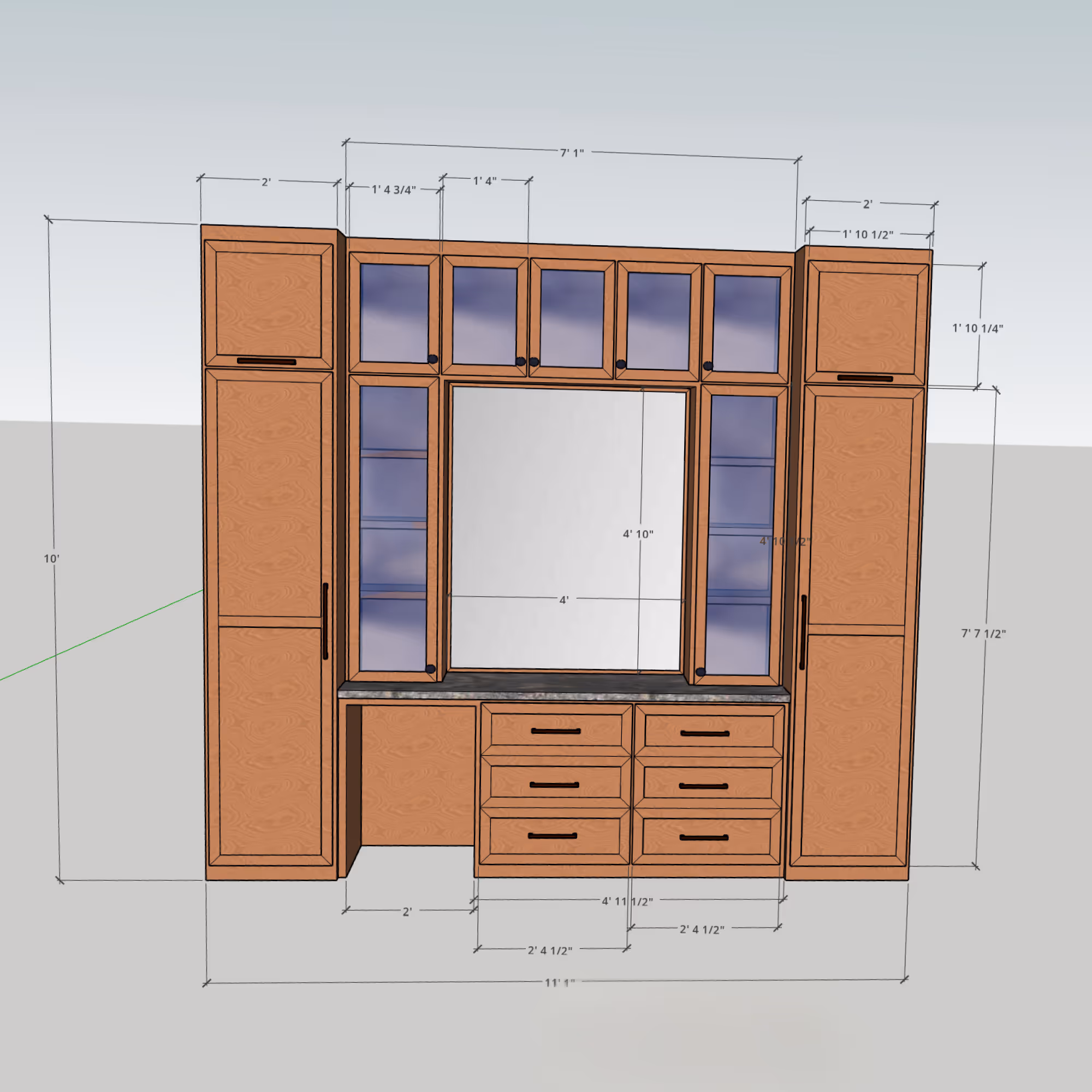The width and height of the screenshot is (1092, 1092).
Task: Select the 10' overall height dimension label
Action: (x=51, y=559)
